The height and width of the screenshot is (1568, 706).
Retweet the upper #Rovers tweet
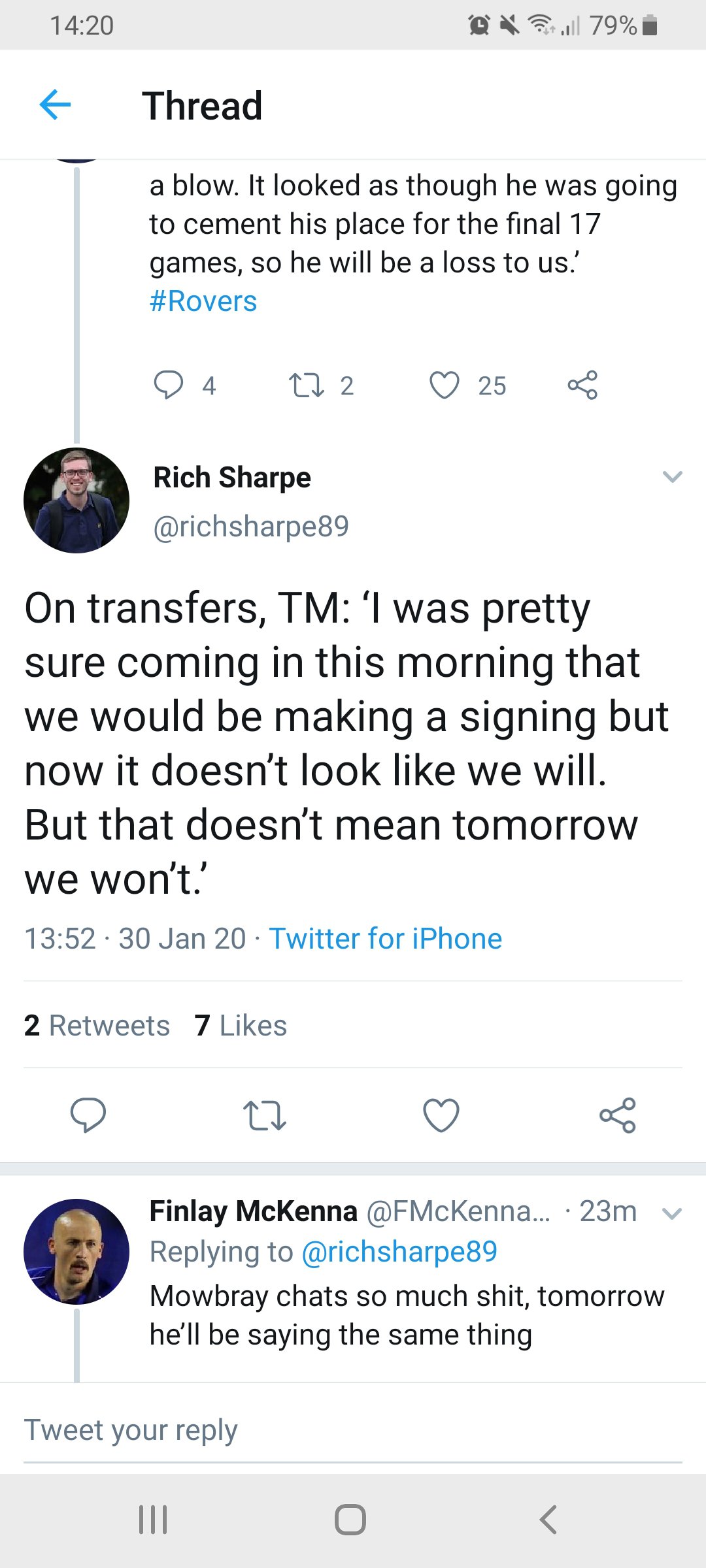[307, 385]
